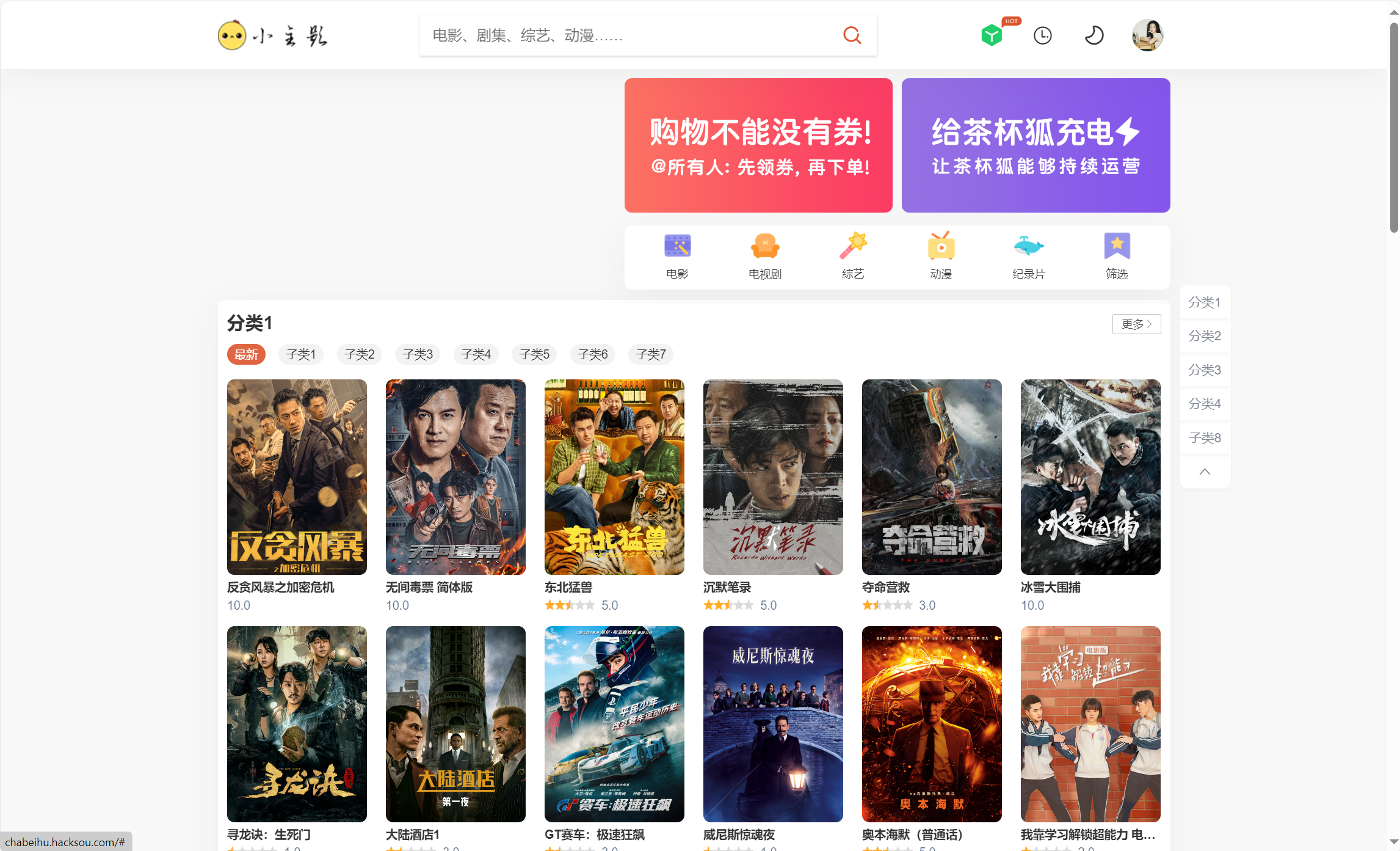1400x851 pixels.
Task: Open 我靠学习解锁超能力 poster
Action: [1090, 724]
